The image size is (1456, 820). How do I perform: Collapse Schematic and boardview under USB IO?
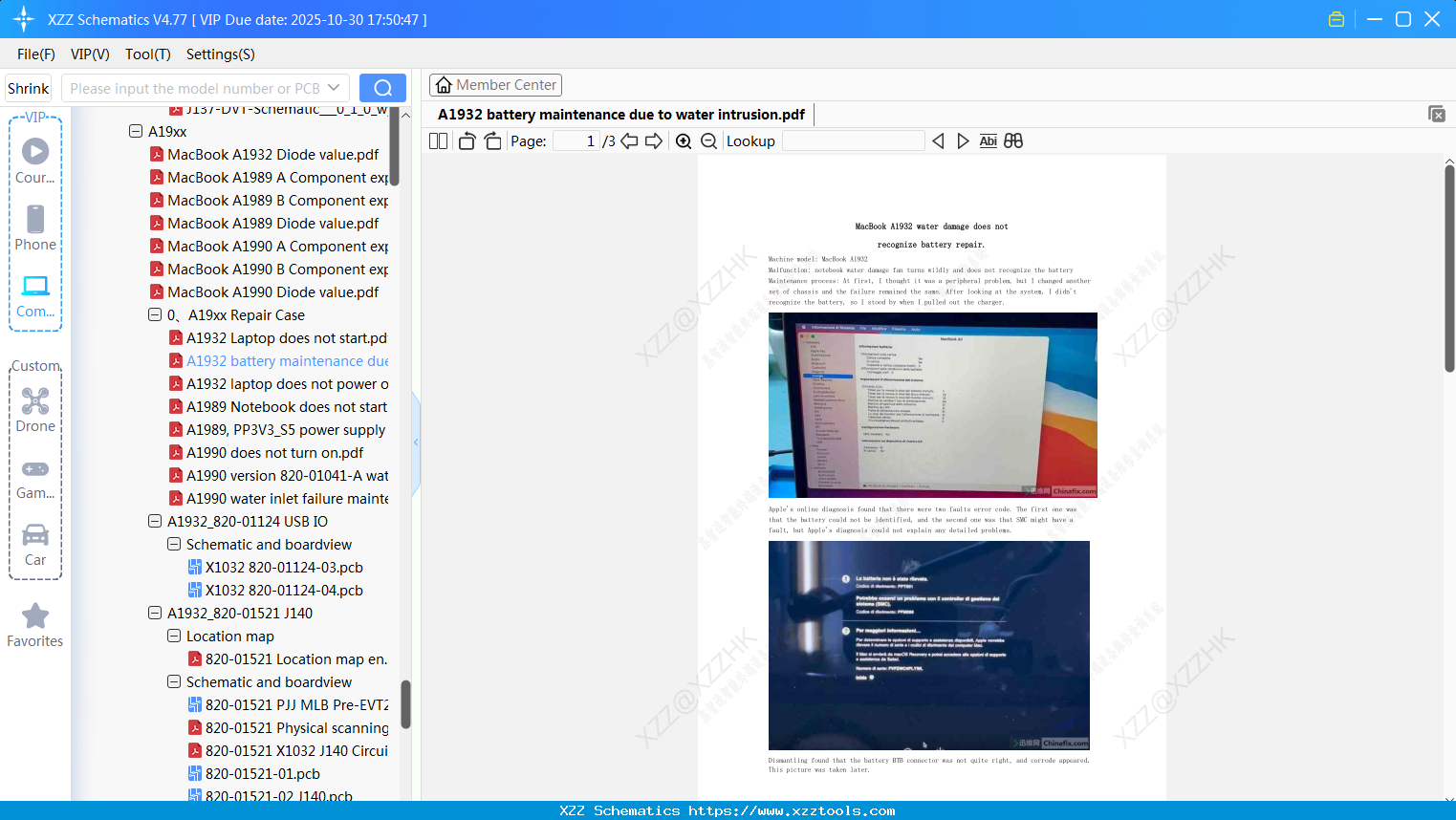pos(174,544)
